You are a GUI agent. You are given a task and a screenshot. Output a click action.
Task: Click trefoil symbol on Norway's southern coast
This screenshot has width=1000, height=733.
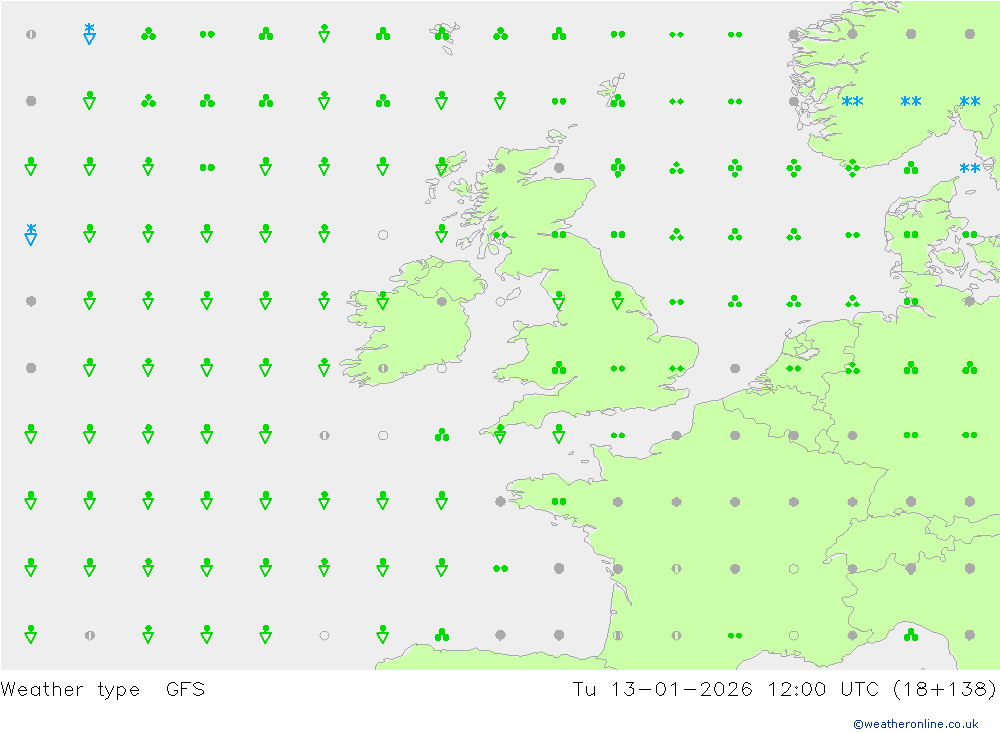tap(853, 168)
